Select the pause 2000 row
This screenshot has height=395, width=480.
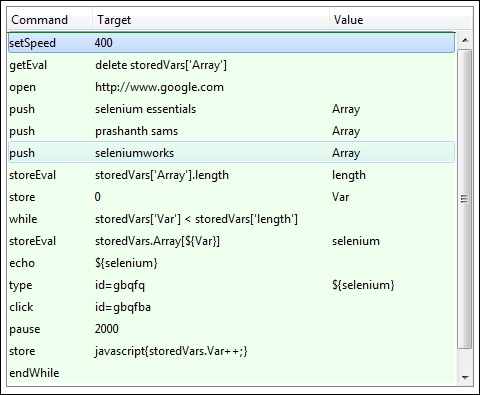coord(232,329)
